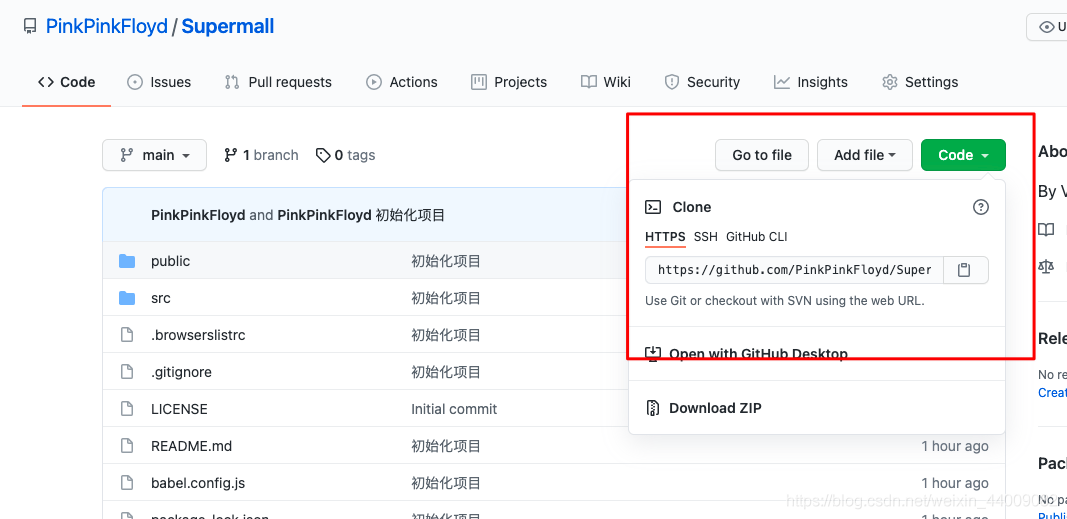Viewport: 1067px width, 519px height.
Task: Open the Issues tab
Action: pos(159,82)
